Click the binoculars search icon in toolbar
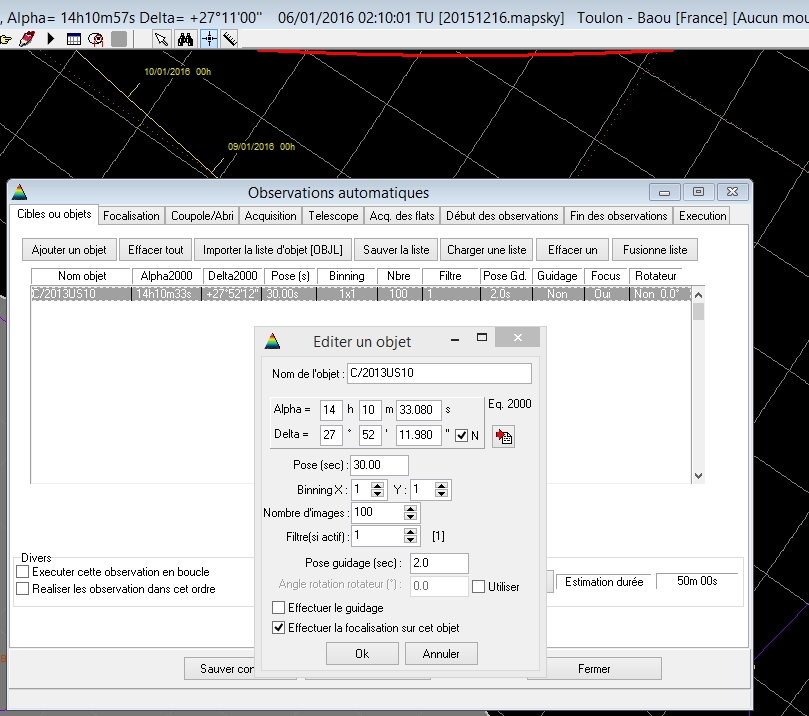 click(x=185, y=39)
